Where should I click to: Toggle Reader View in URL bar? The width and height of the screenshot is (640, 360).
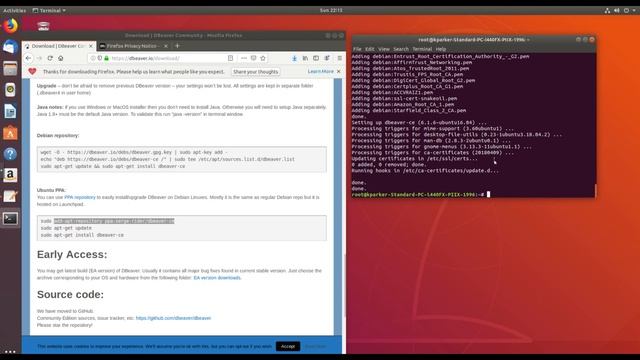click(x=231, y=58)
